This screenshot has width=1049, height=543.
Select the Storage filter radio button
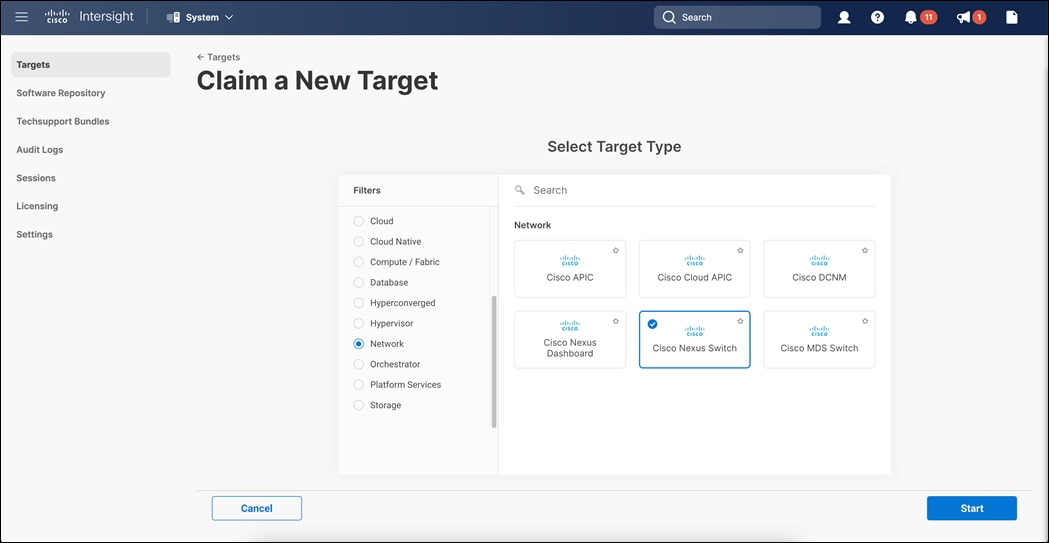(x=359, y=405)
